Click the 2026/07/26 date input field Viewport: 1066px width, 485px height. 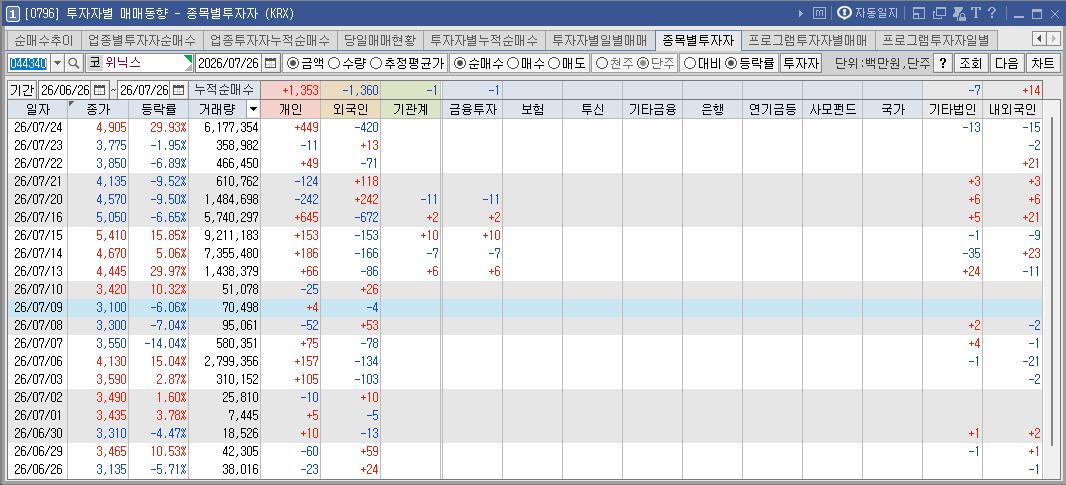tap(229, 63)
